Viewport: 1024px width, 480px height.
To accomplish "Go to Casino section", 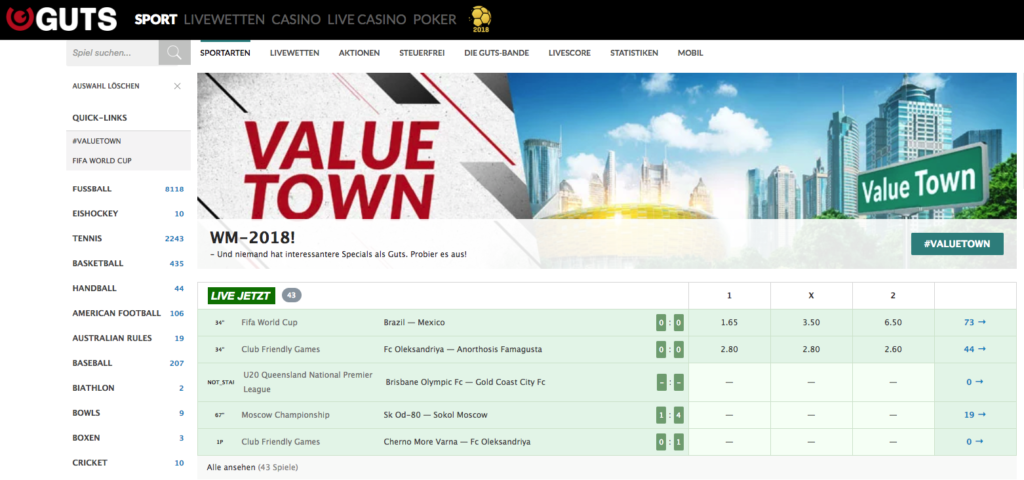I will (x=296, y=20).
